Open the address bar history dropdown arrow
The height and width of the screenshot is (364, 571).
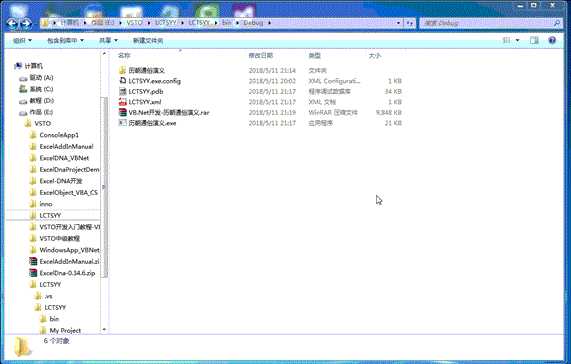[398, 23]
